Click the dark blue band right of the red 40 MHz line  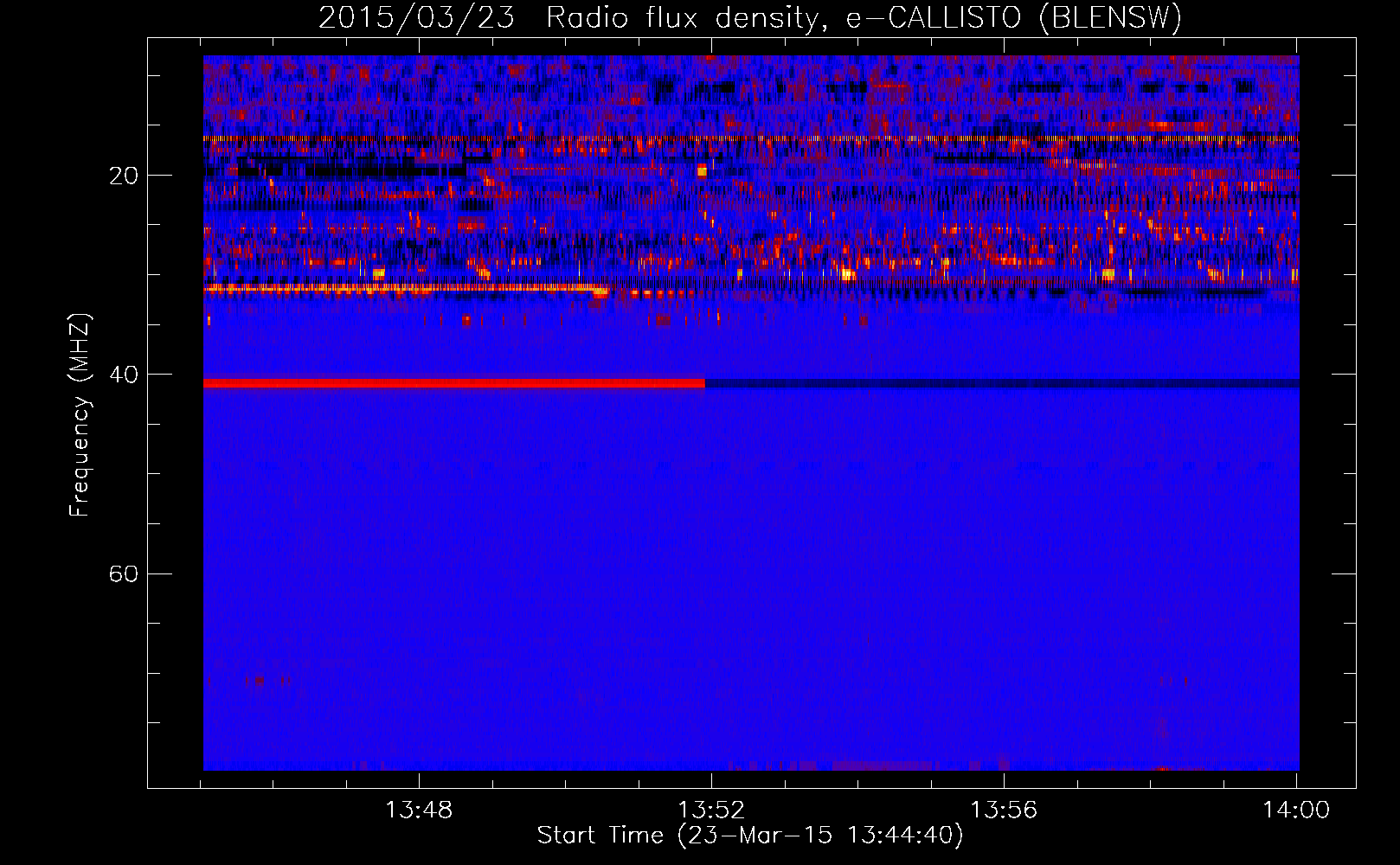[1002, 382]
